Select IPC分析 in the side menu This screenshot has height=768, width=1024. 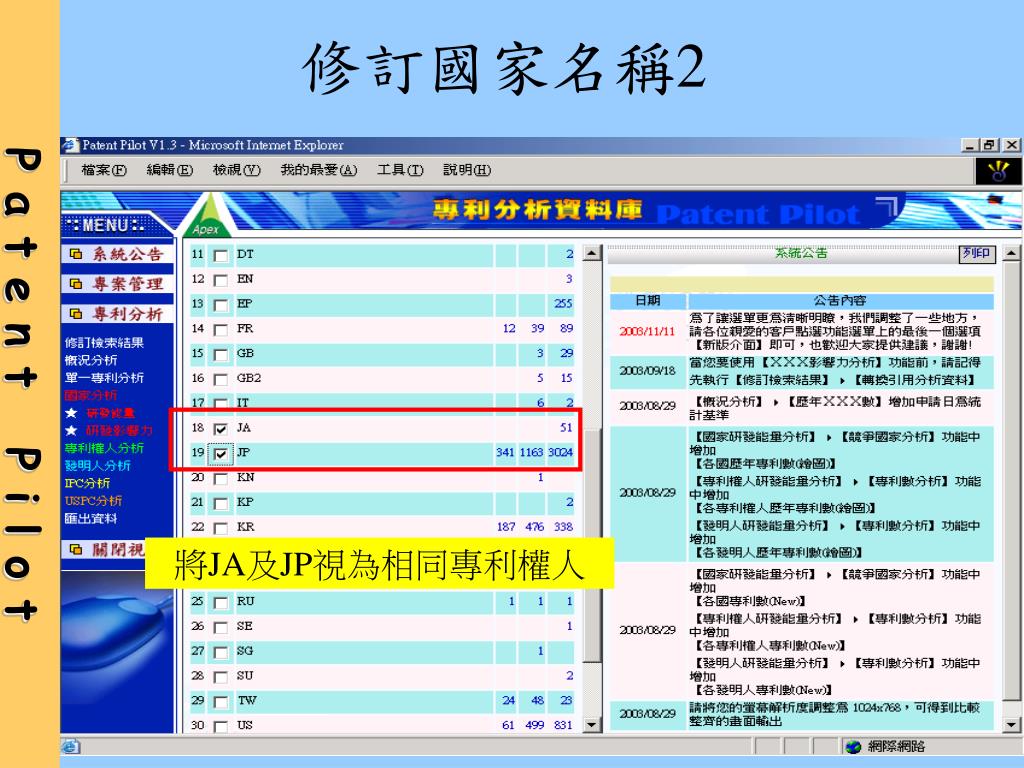pos(87,483)
